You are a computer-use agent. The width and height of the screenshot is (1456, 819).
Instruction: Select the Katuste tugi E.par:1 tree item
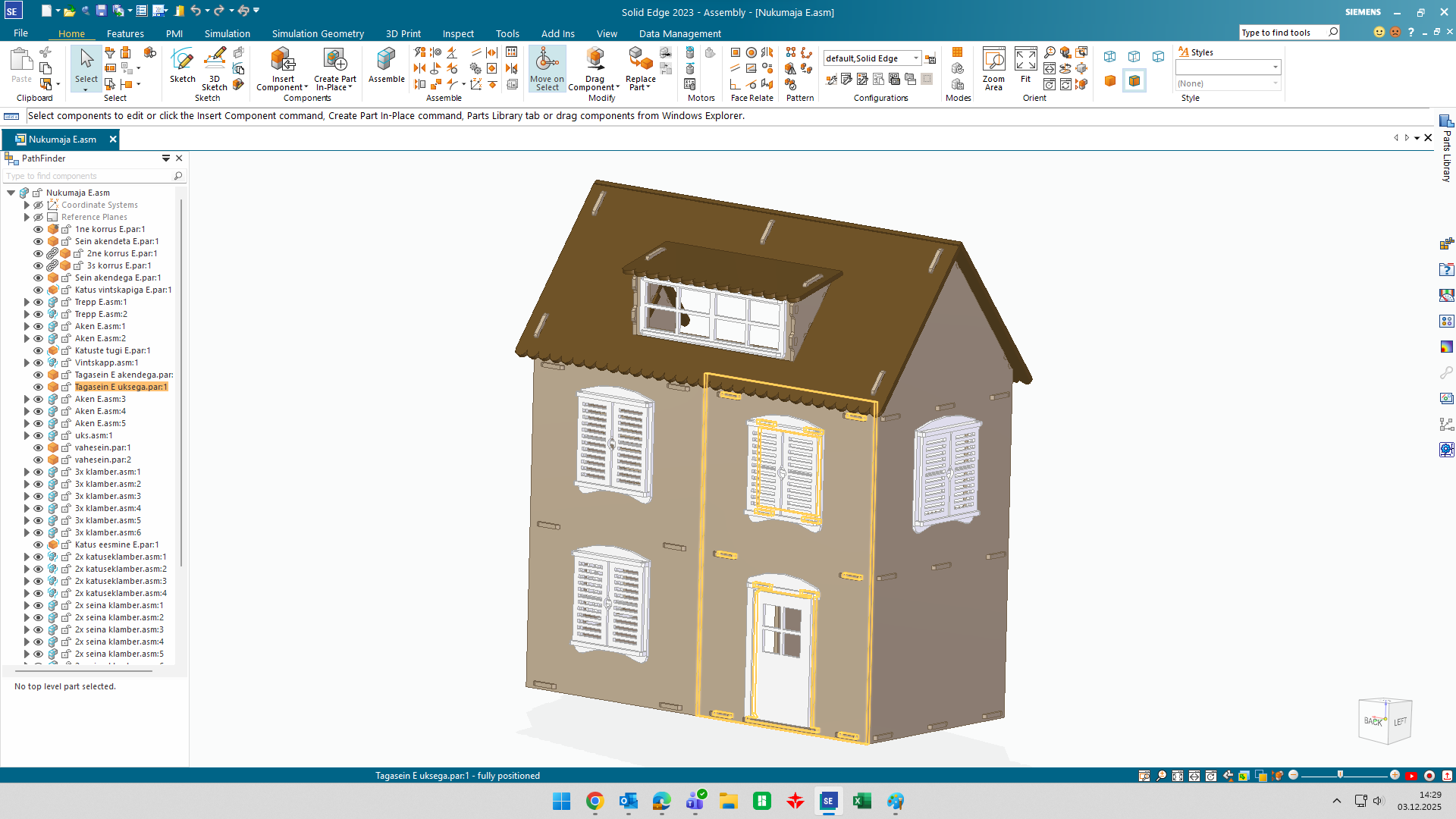point(112,350)
